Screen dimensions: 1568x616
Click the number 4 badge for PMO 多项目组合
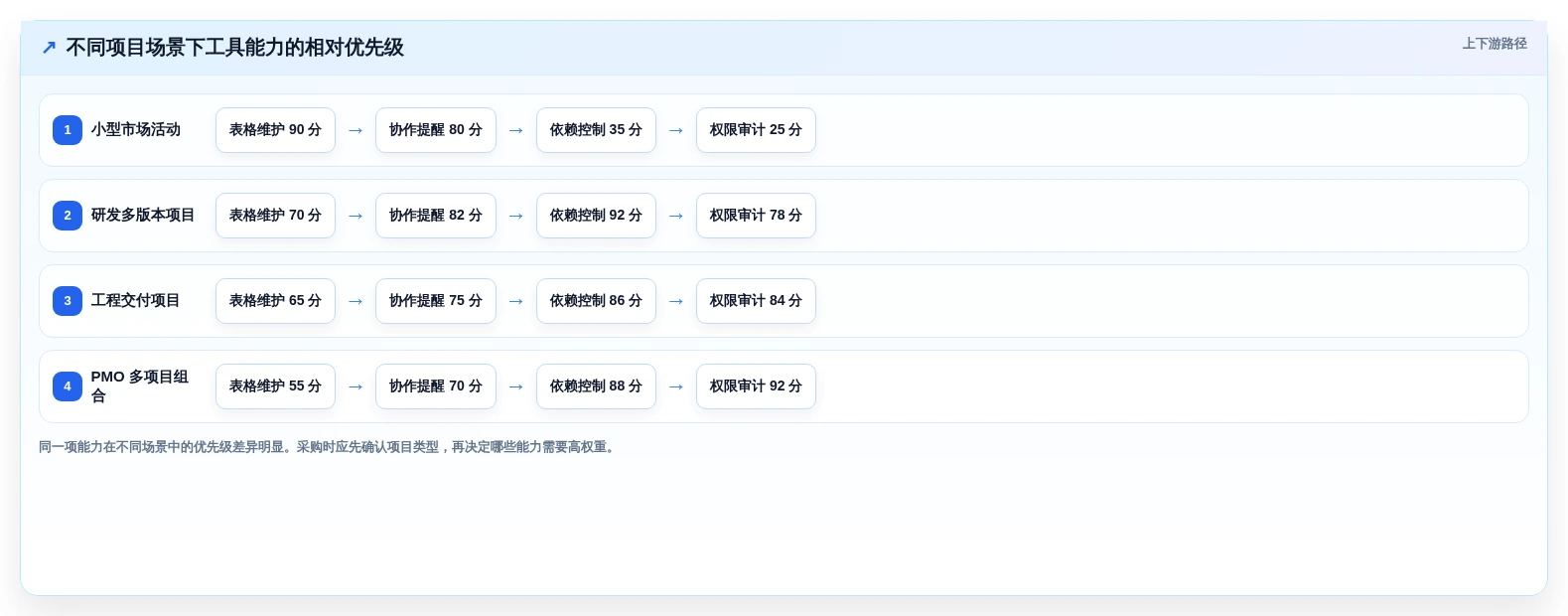pos(68,386)
